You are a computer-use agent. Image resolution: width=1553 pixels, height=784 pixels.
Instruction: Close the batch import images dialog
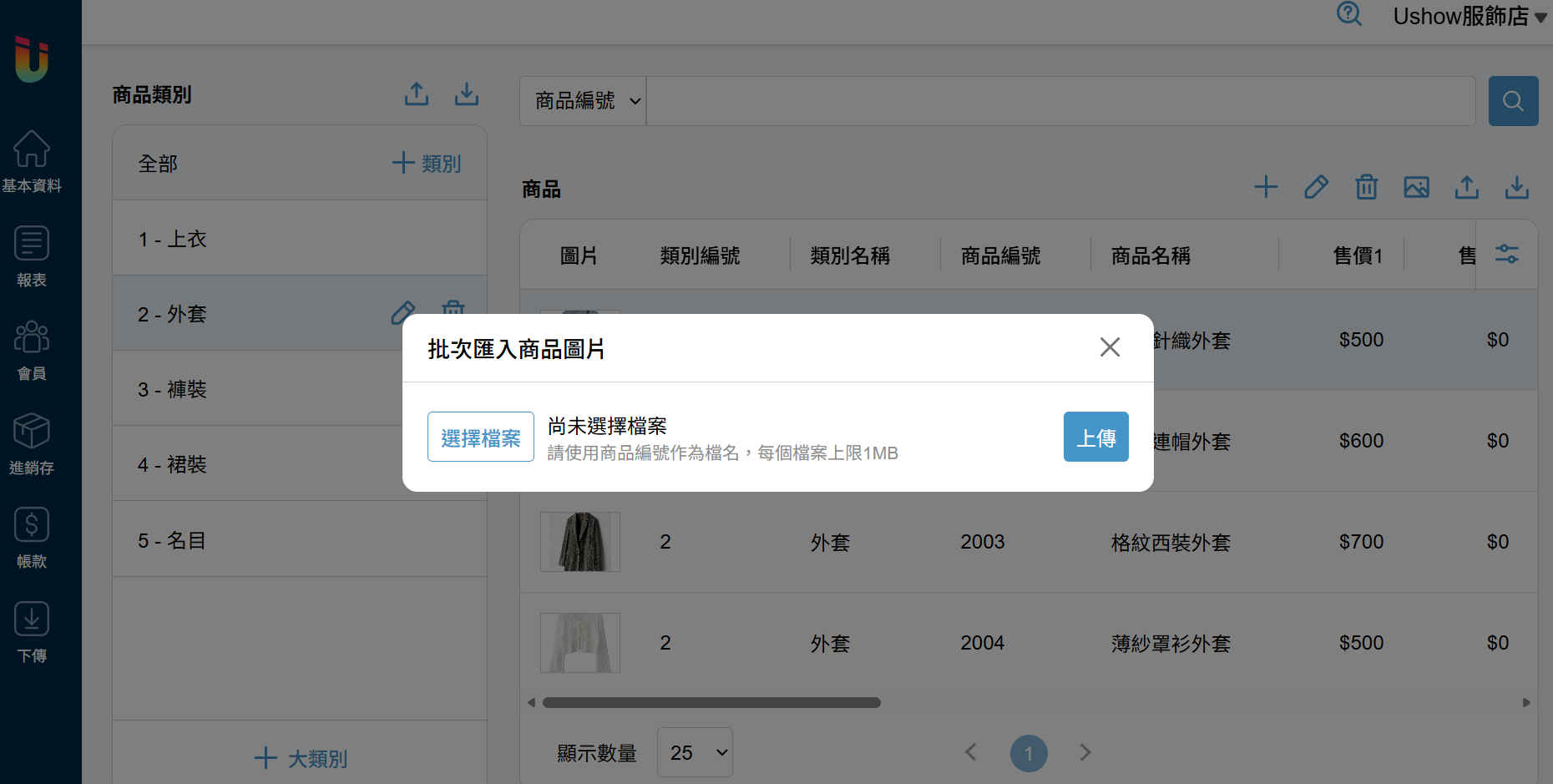coord(1110,347)
